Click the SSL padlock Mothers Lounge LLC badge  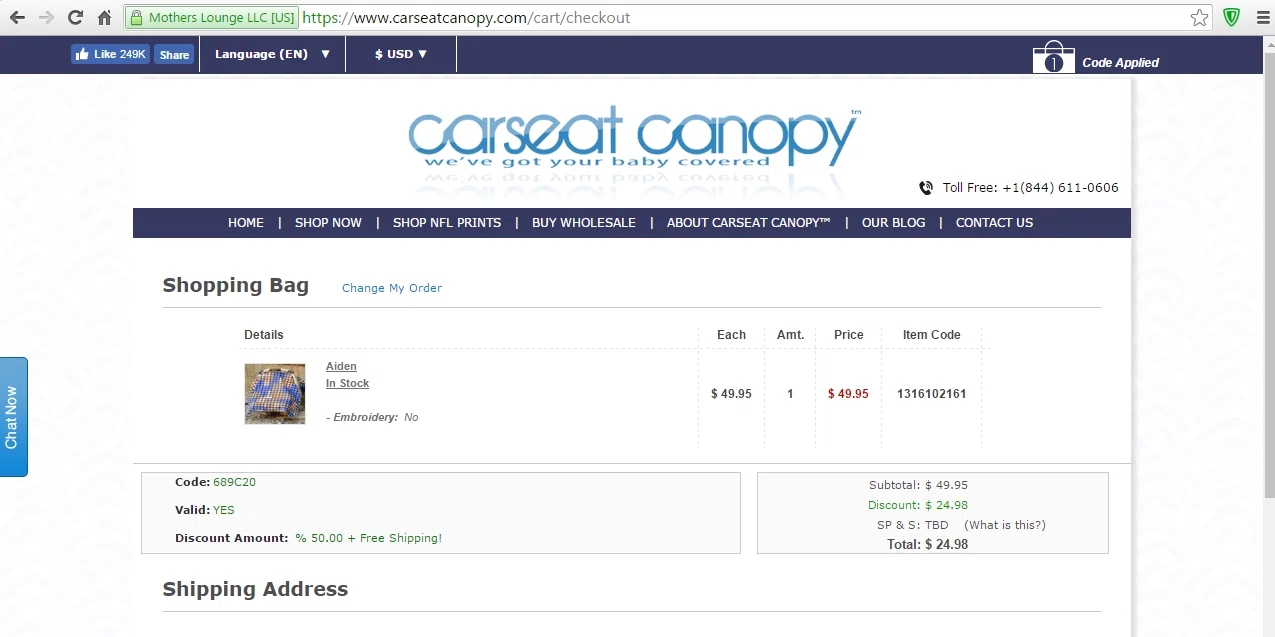point(212,18)
